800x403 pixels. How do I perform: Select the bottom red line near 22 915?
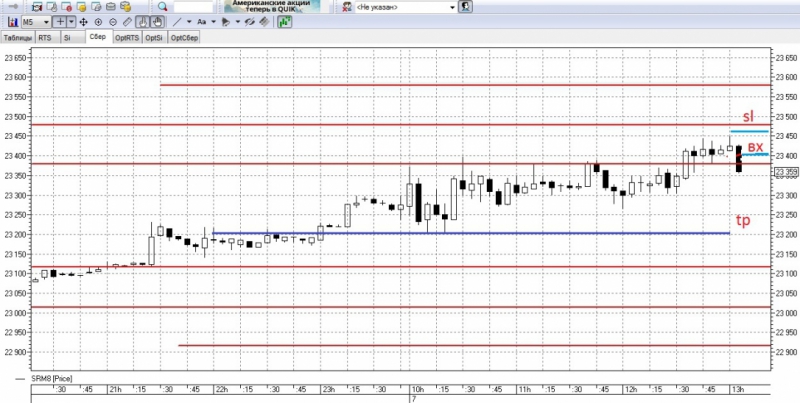pos(474,345)
